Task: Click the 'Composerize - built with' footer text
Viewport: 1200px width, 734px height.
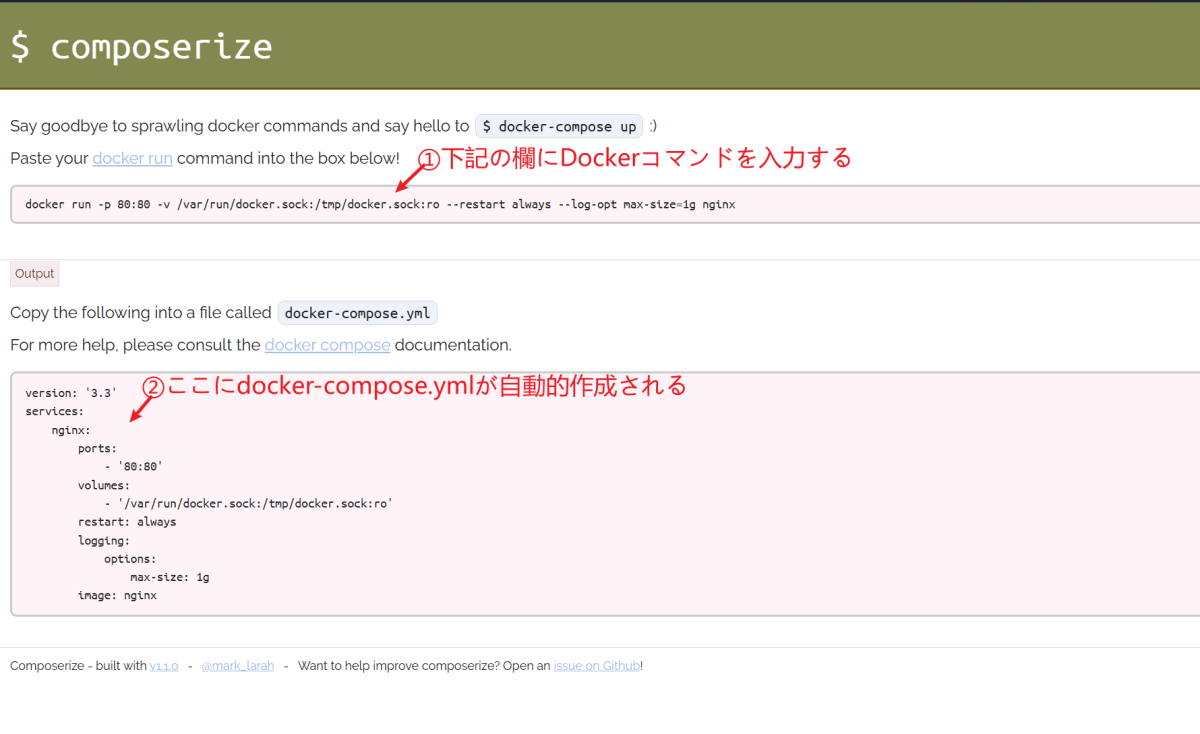Action: (78, 666)
